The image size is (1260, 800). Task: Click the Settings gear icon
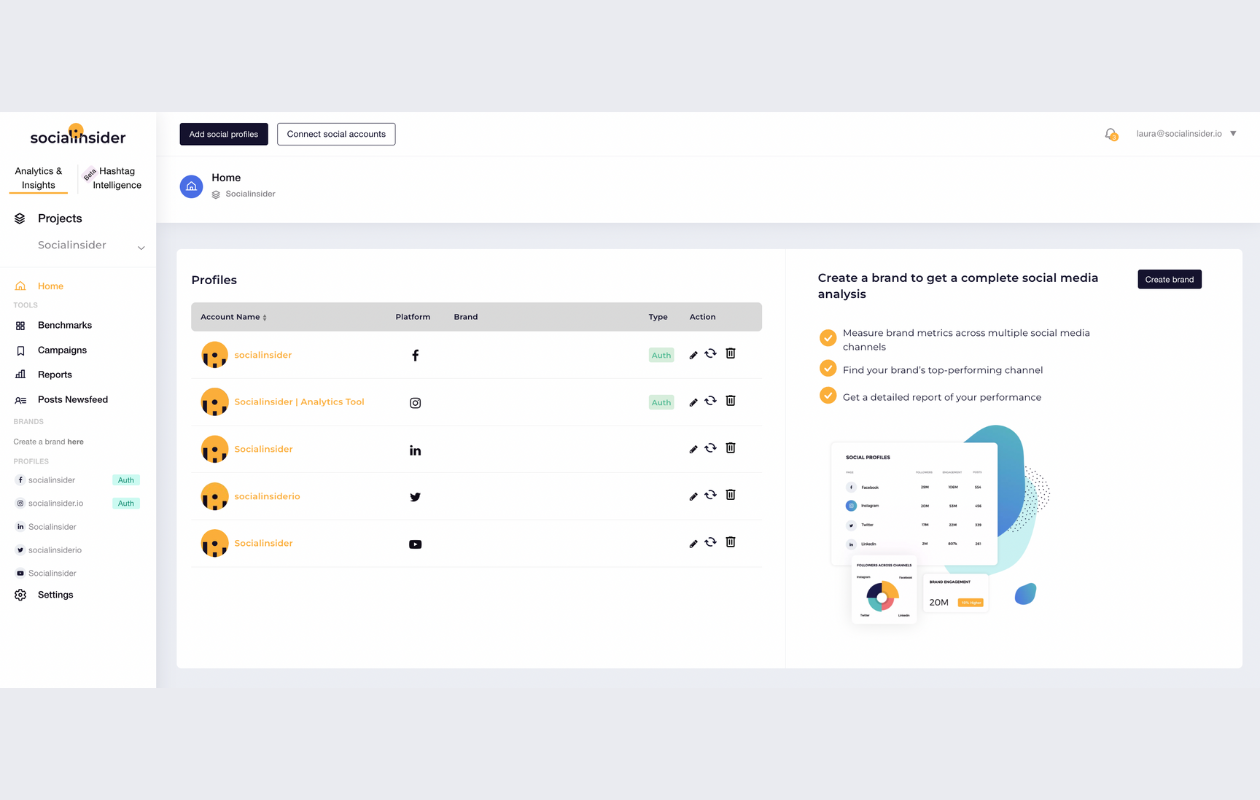20,595
